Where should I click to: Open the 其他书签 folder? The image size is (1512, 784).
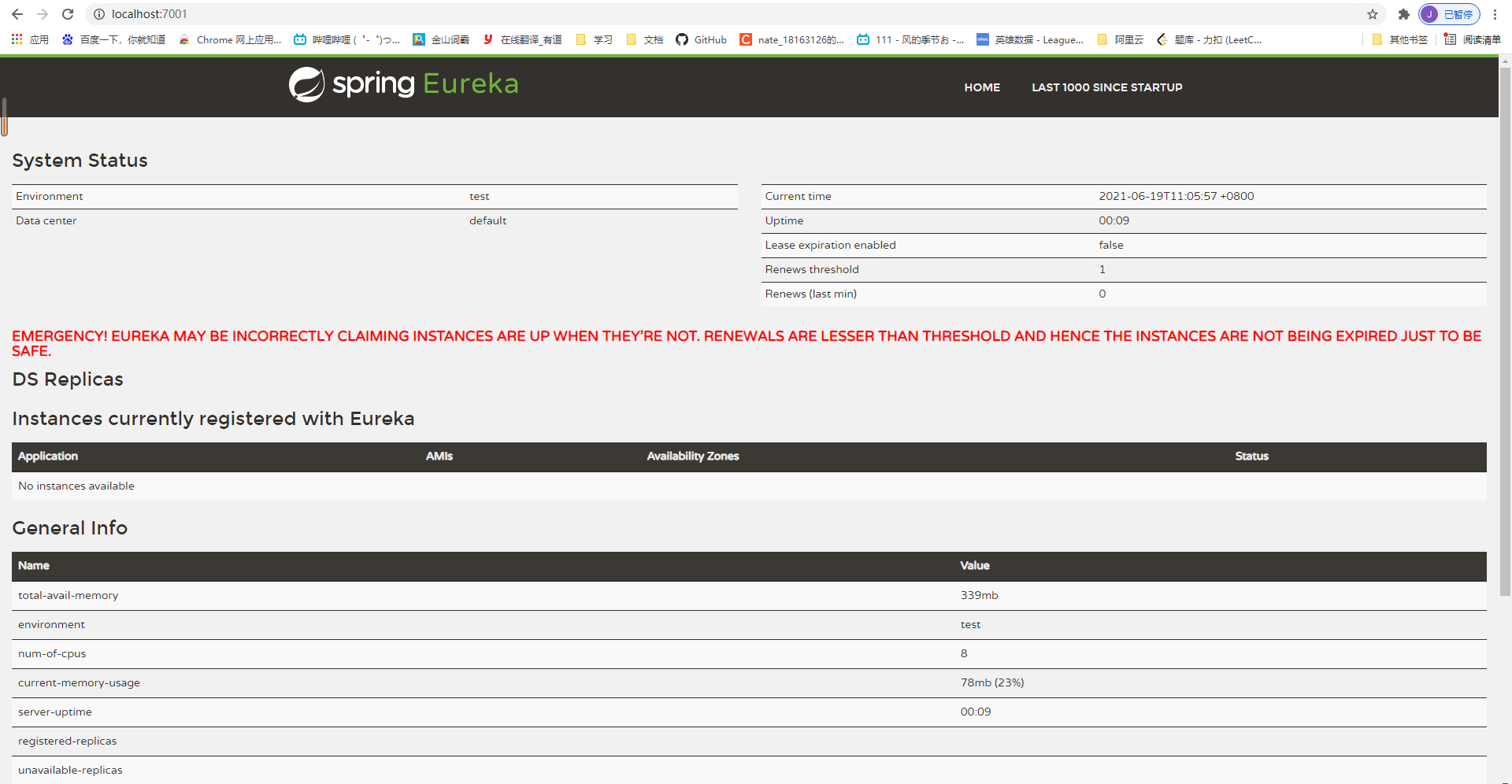click(1399, 39)
